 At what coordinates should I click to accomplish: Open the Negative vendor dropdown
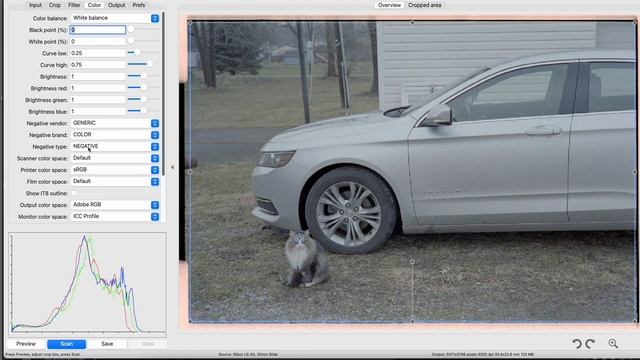coord(115,123)
